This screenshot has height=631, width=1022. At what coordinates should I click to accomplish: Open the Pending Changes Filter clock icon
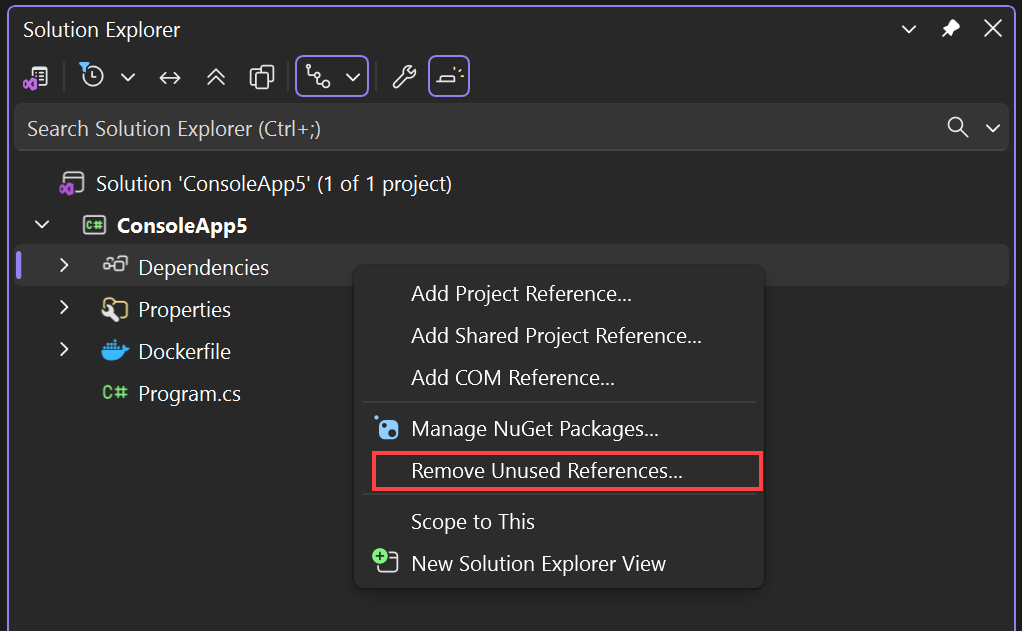point(91,75)
